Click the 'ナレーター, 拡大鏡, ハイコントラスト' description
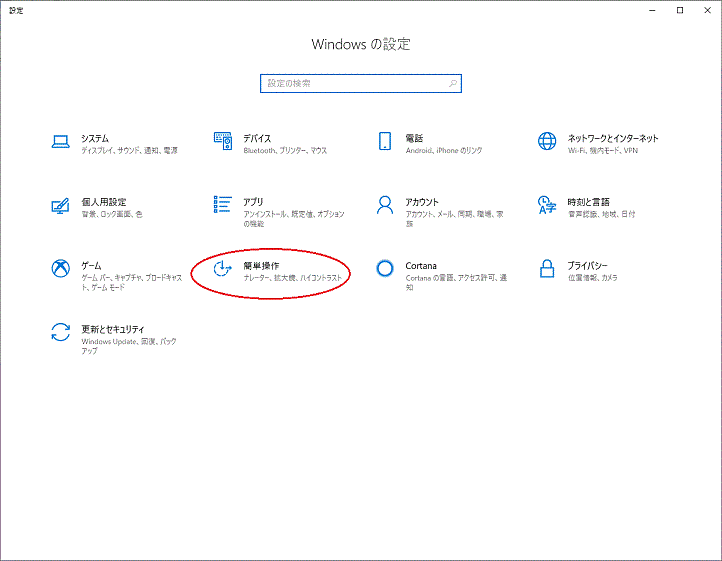The image size is (722, 561). (x=293, y=278)
